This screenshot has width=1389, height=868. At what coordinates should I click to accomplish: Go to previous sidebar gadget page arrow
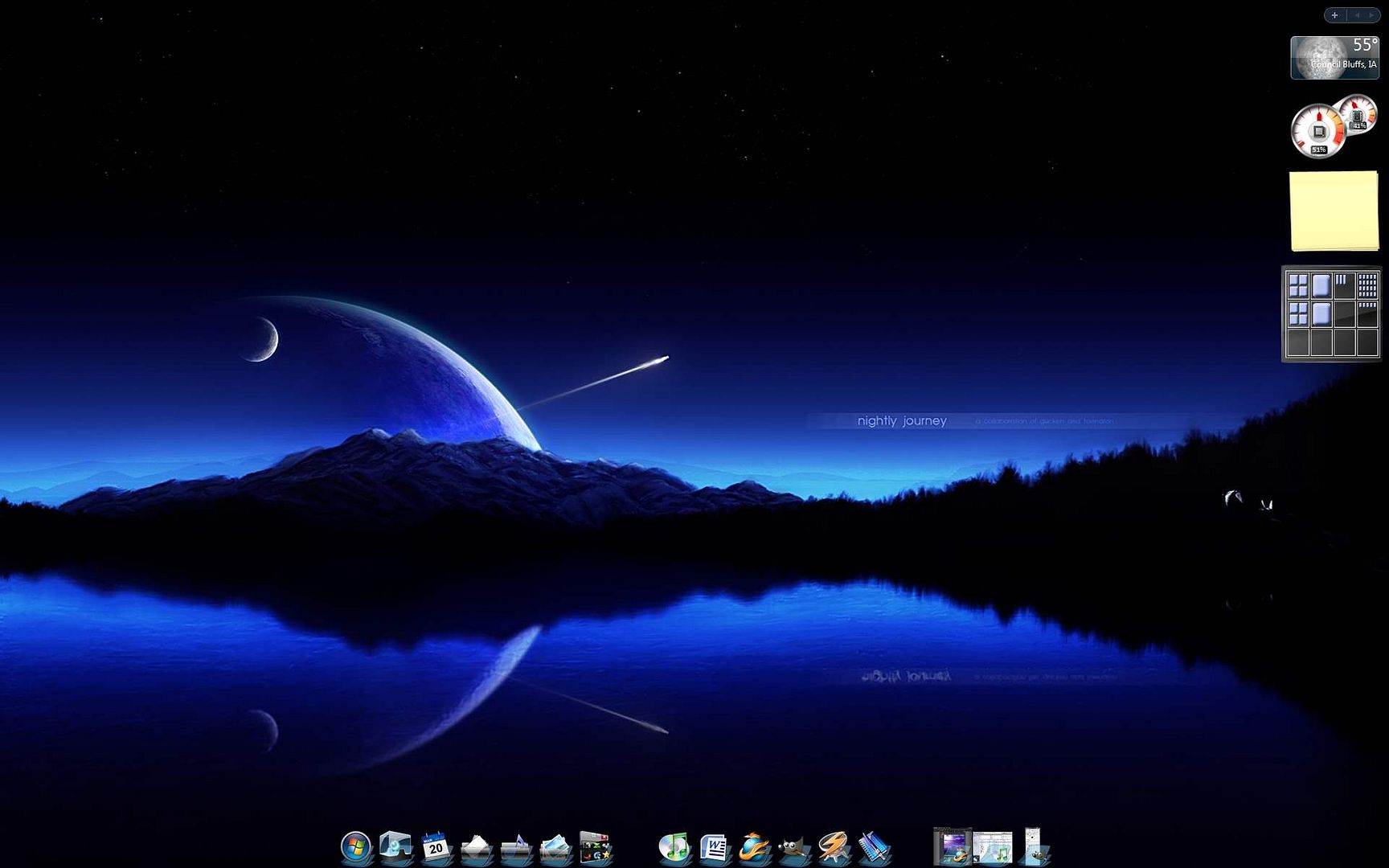(1357, 15)
